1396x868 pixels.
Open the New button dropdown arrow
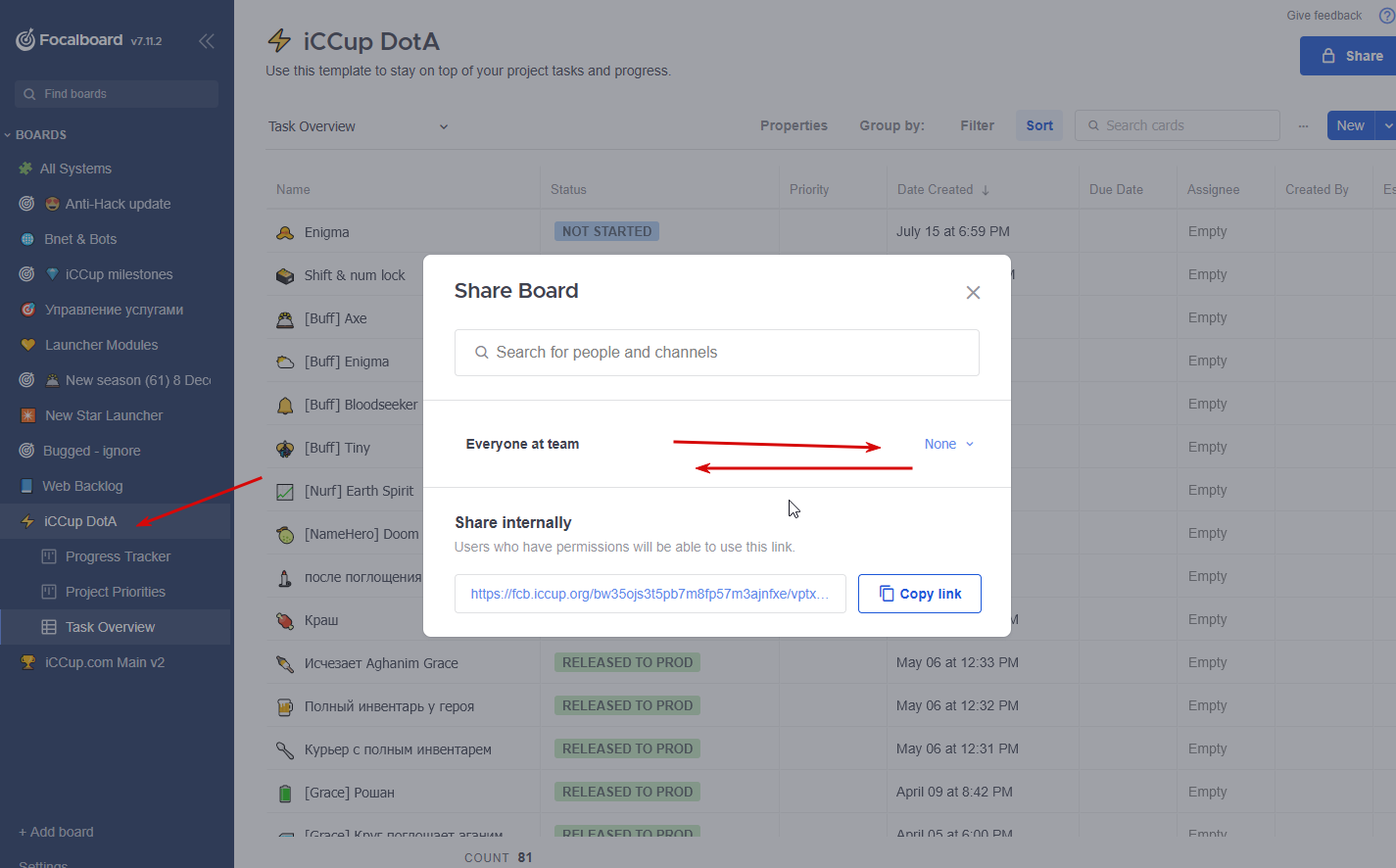1387,125
